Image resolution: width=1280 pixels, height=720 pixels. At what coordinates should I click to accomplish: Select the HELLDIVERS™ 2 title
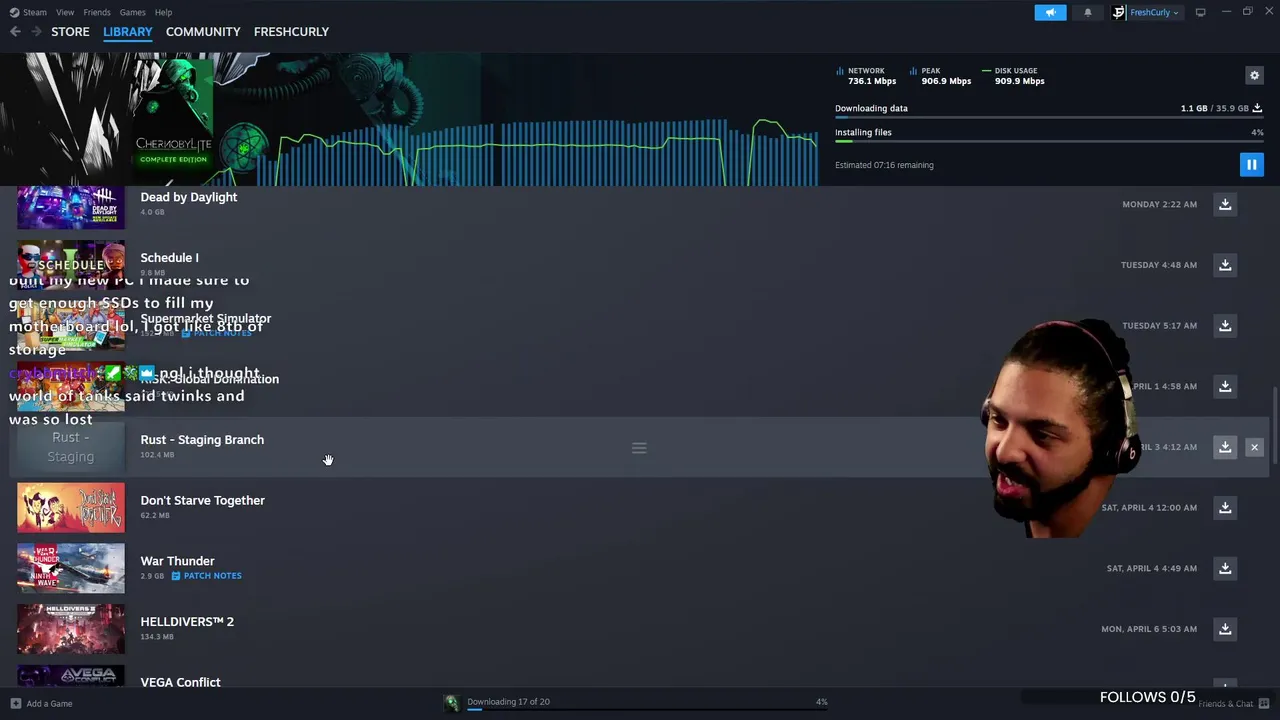tap(187, 622)
